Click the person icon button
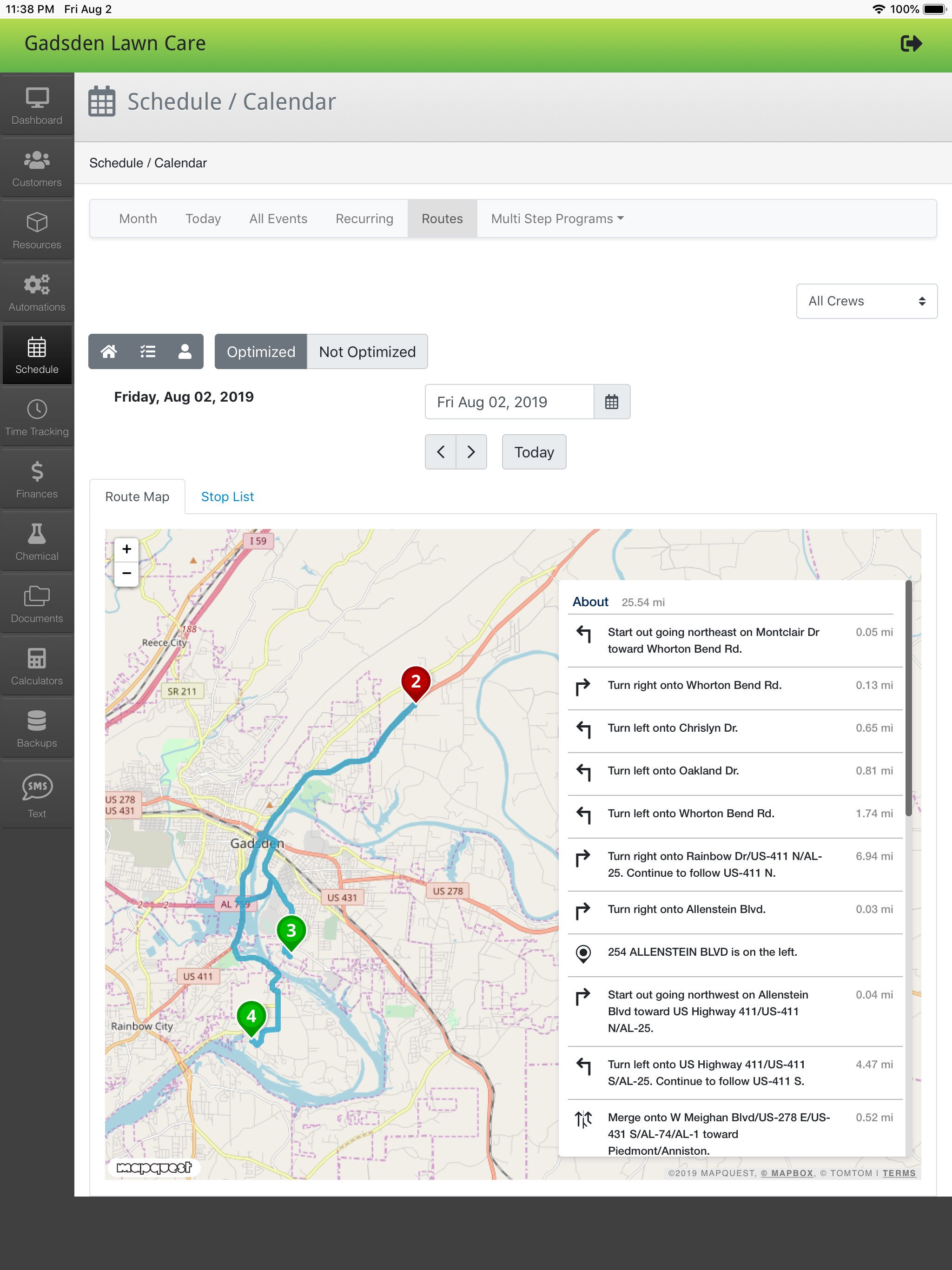 (x=185, y=351)
